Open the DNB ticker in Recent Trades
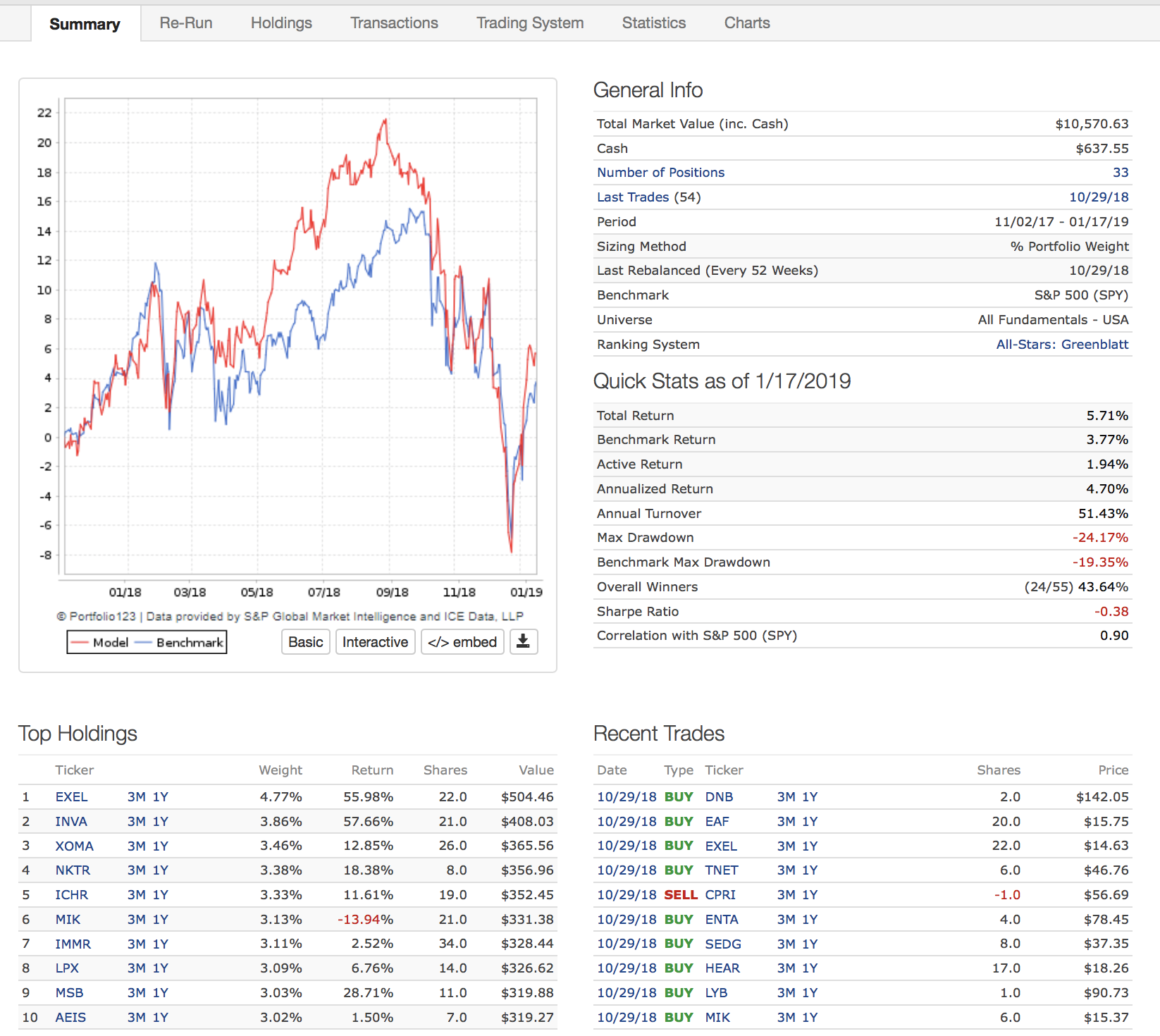 pyautogui.click(x=719, y=797)
